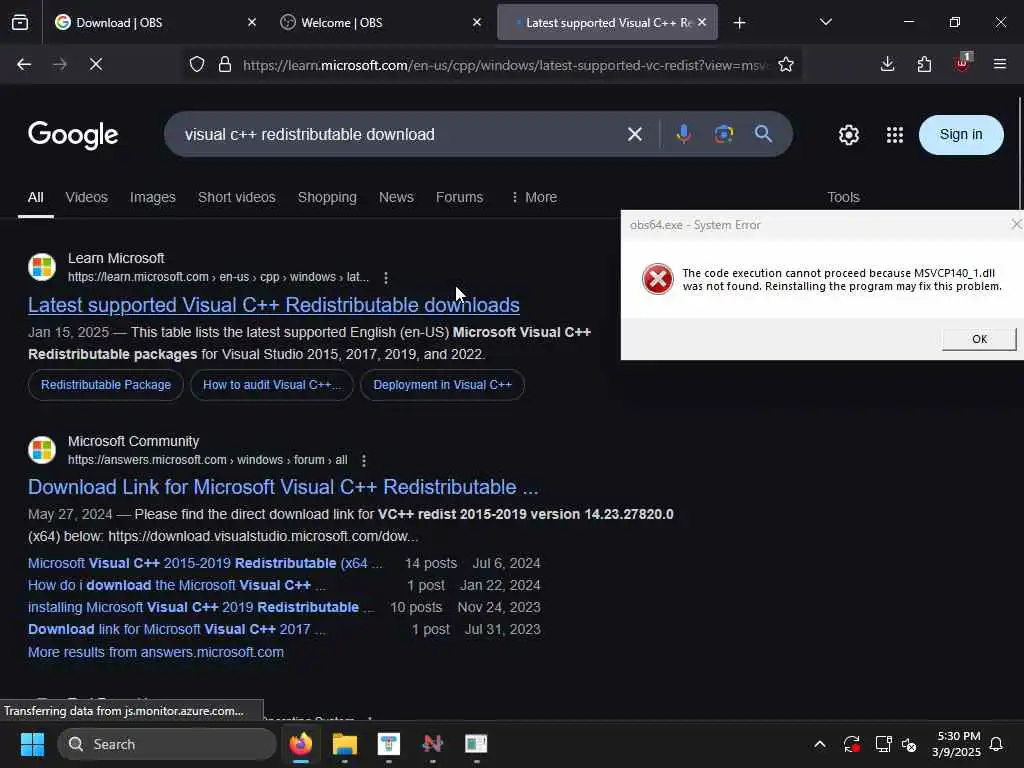Viewport: 1024px width, 768px height.
Task: Search by voice with the microphone
Action: [683, 135]
